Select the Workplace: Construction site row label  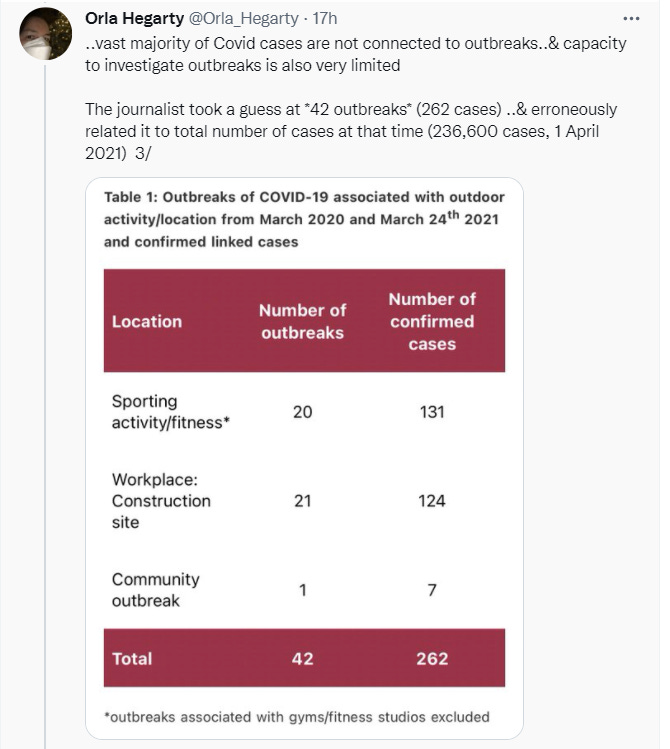[x=161, y=500]
